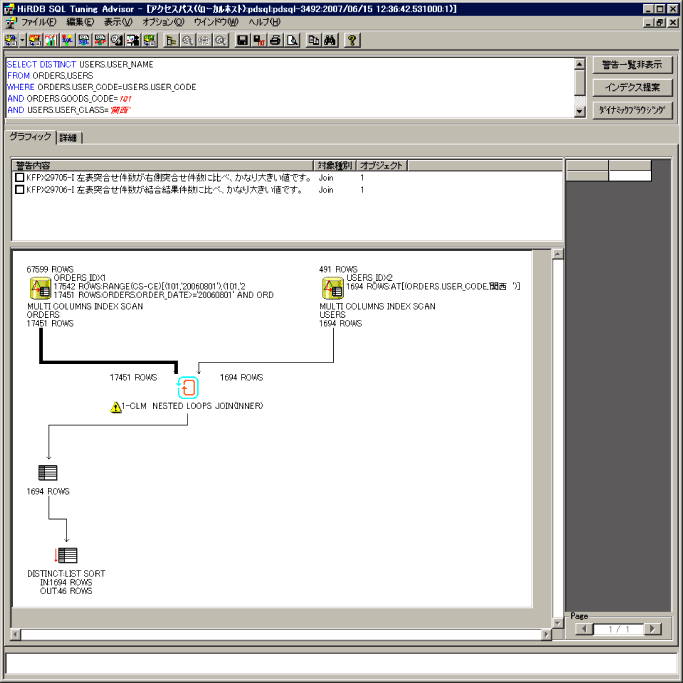Click the '1-CLM NESTED LOOPS JOIN(INNER)' label

192,406
